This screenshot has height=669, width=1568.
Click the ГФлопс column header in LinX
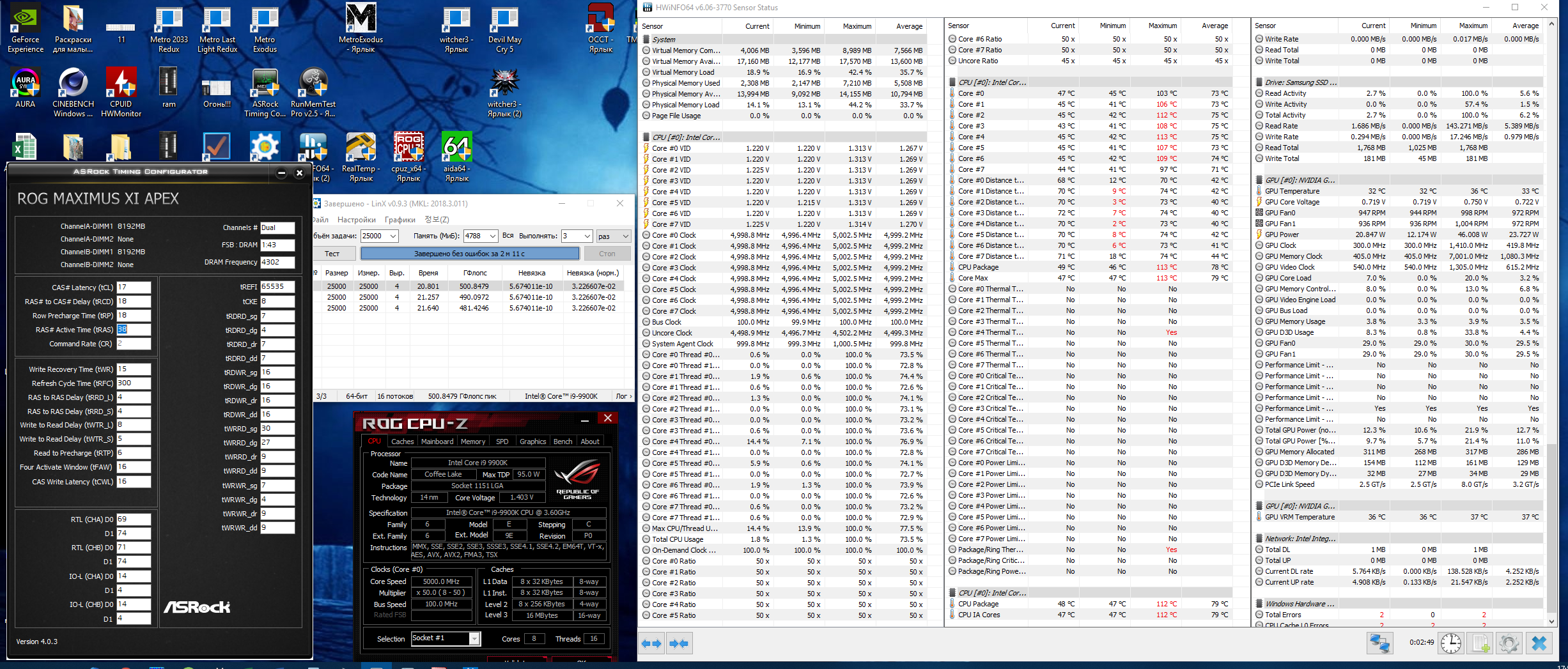(475, 273)
